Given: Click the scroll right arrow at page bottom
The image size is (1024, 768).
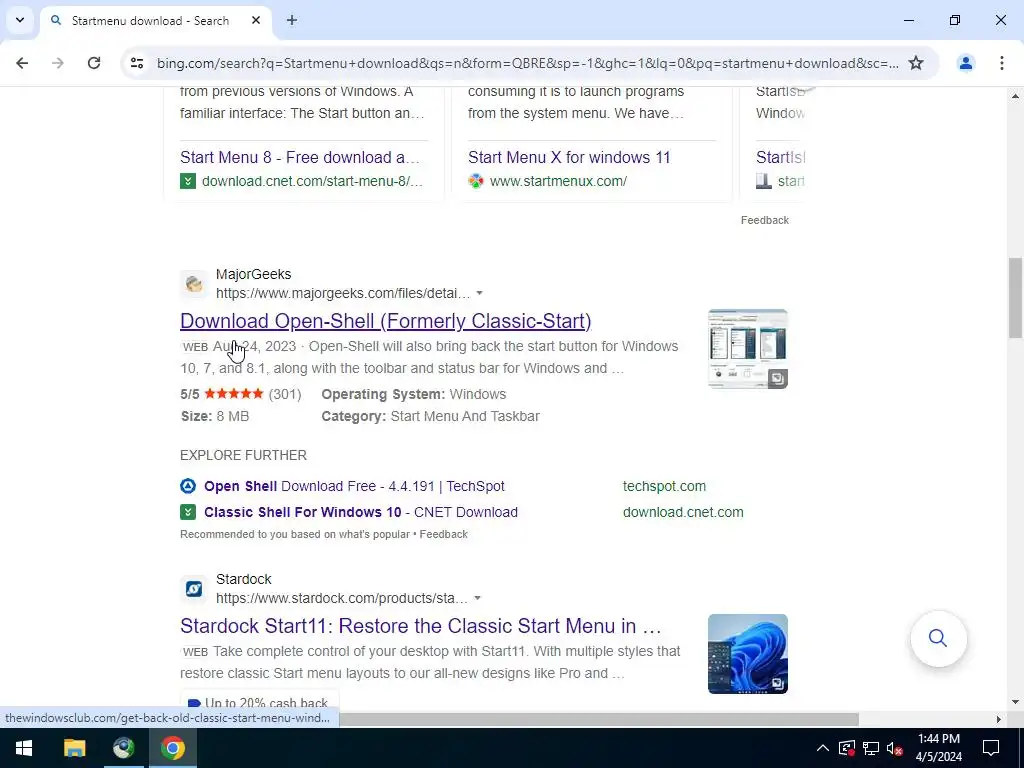Looking at the screenshot, I should [999, 719].
